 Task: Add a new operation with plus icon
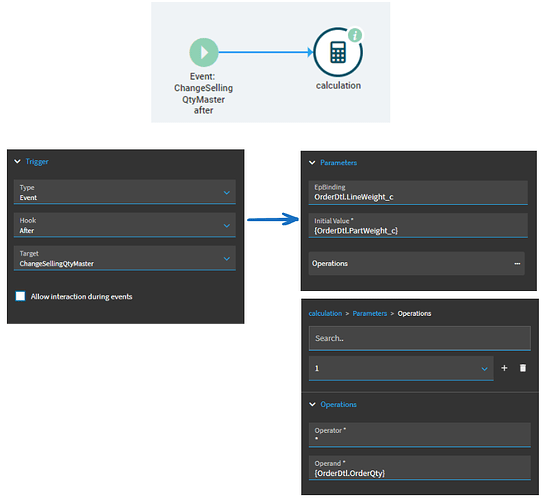(504, 368)
